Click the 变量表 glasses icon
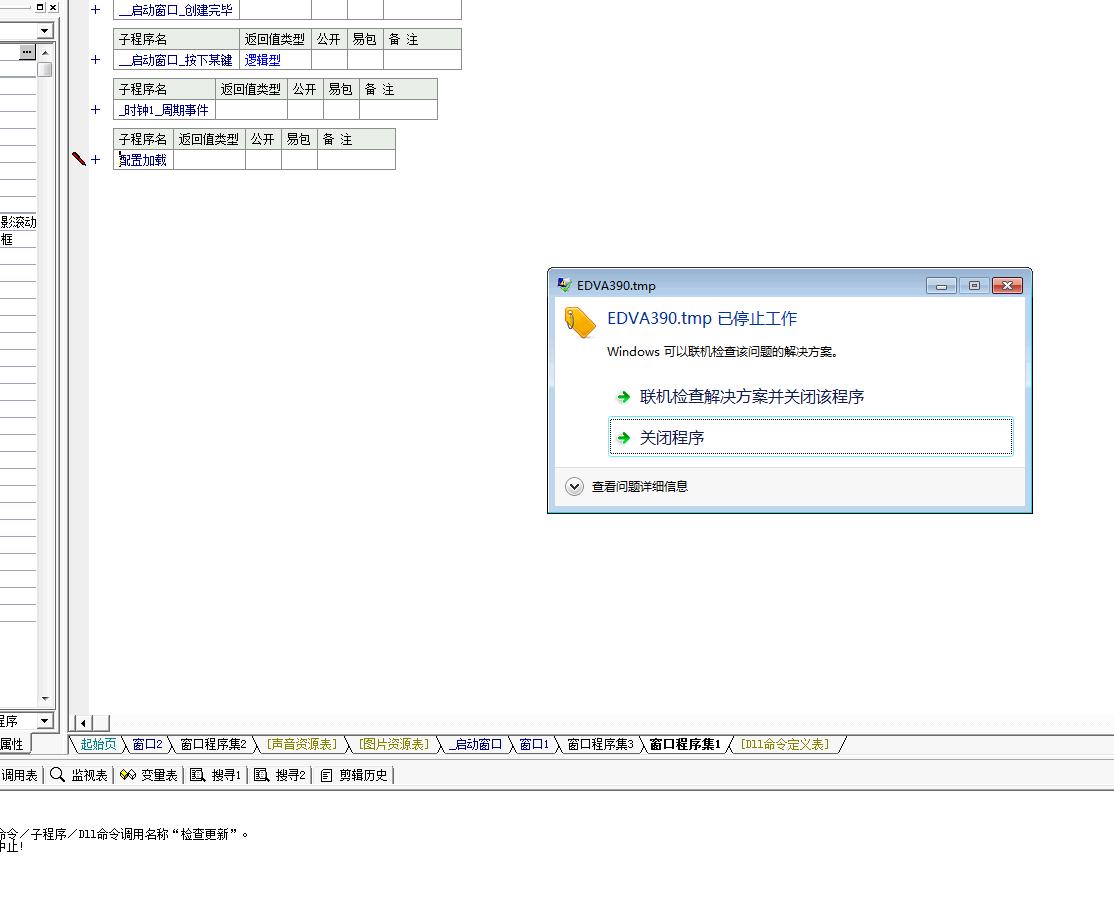Viewport: 1114px width, 915px height. coord(128,775)
